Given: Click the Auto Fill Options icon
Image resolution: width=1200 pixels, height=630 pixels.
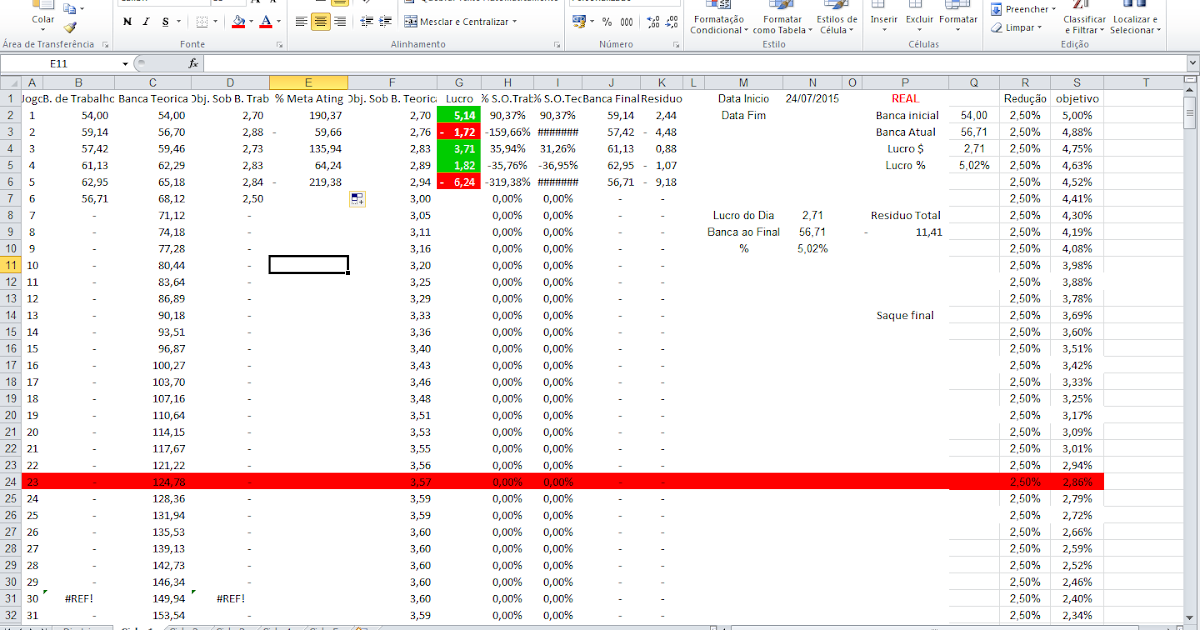Looking at the screenshot, I should coord(357,199).
